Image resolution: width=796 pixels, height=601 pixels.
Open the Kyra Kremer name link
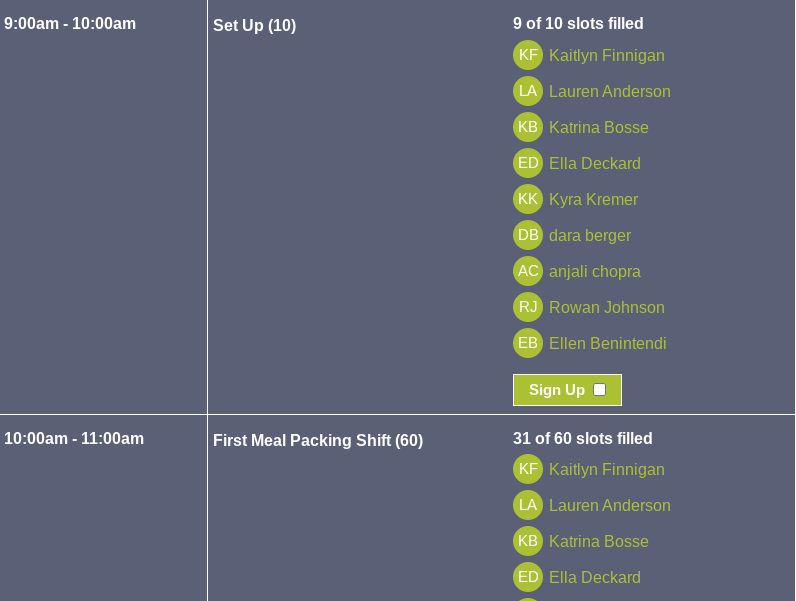click(593, 200)
